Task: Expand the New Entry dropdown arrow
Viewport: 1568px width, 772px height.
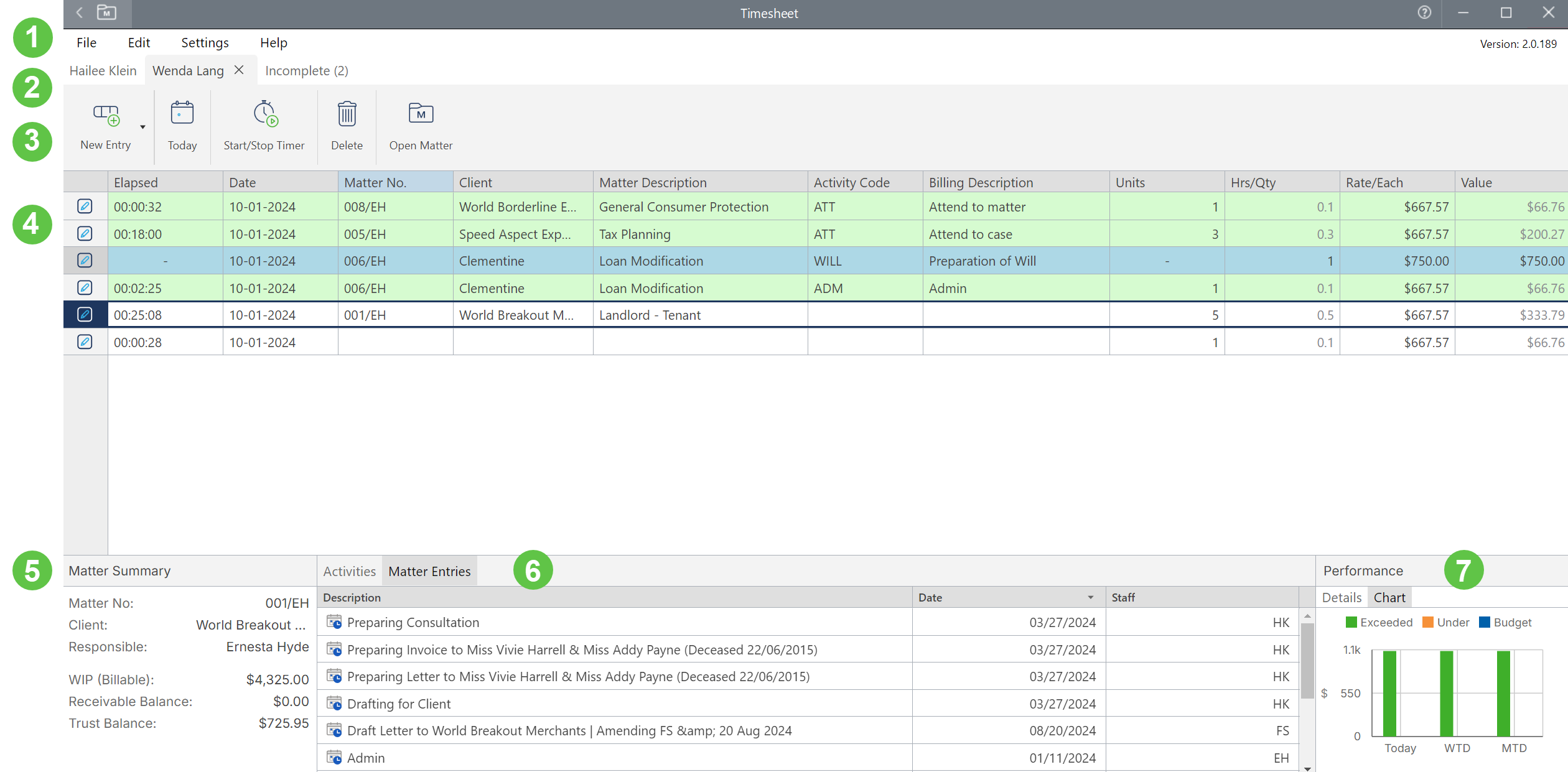Action: pyautogui.click(x=142, y=127)
